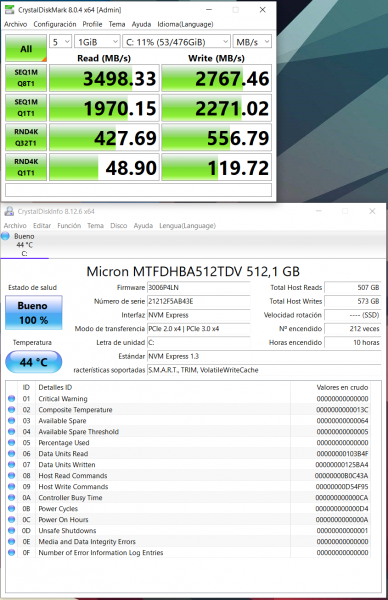Click the Horas encendido value 10 horas

(x=353, y=342)
